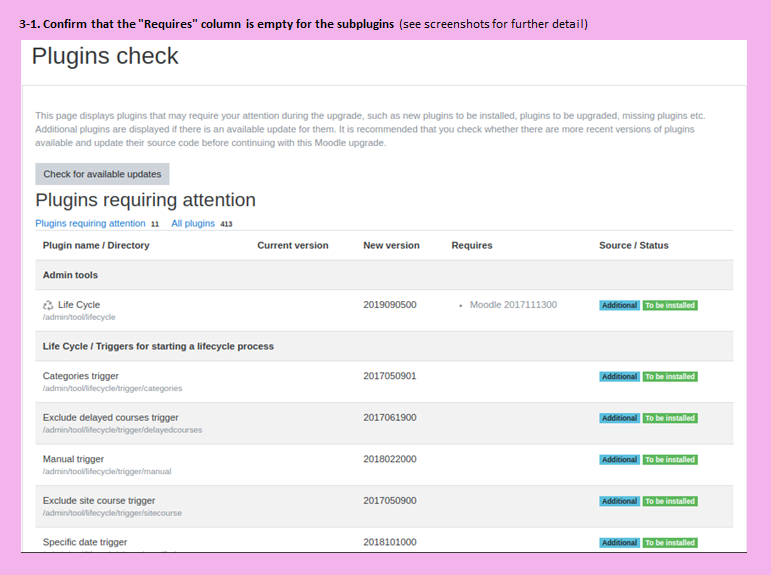
Task: Click version 2017050901 of Categories trigger
Action: (x=390, y=376)
